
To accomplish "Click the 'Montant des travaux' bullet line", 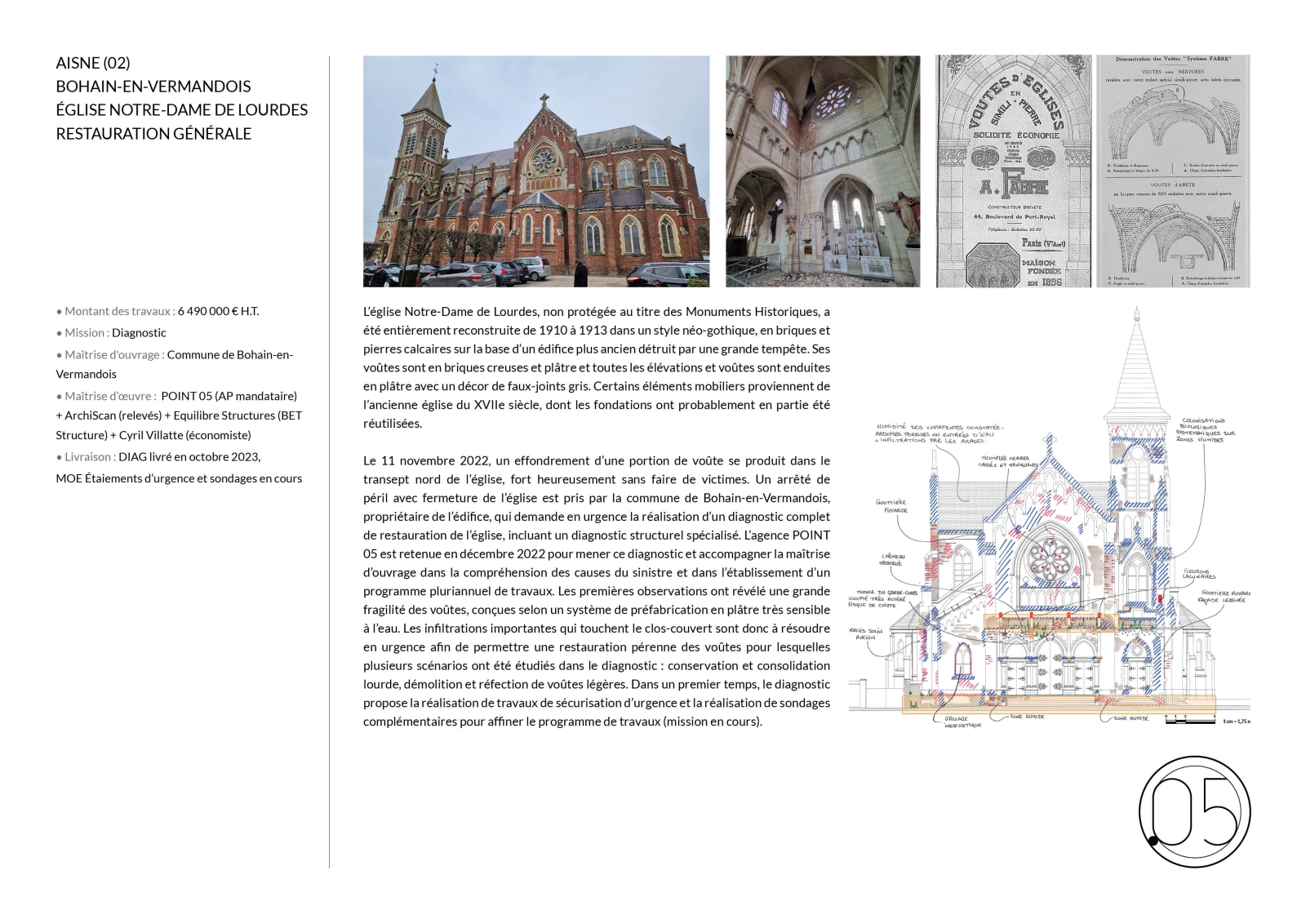I will coord(158,311).
